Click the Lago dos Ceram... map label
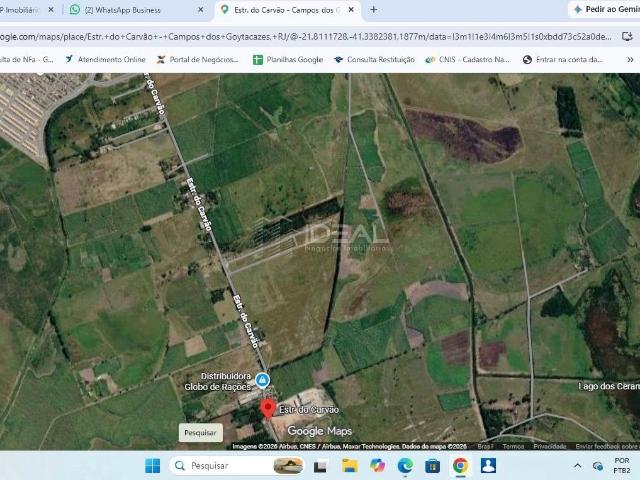The height and width of the screenshot is (480, 640). coord(609,386)
